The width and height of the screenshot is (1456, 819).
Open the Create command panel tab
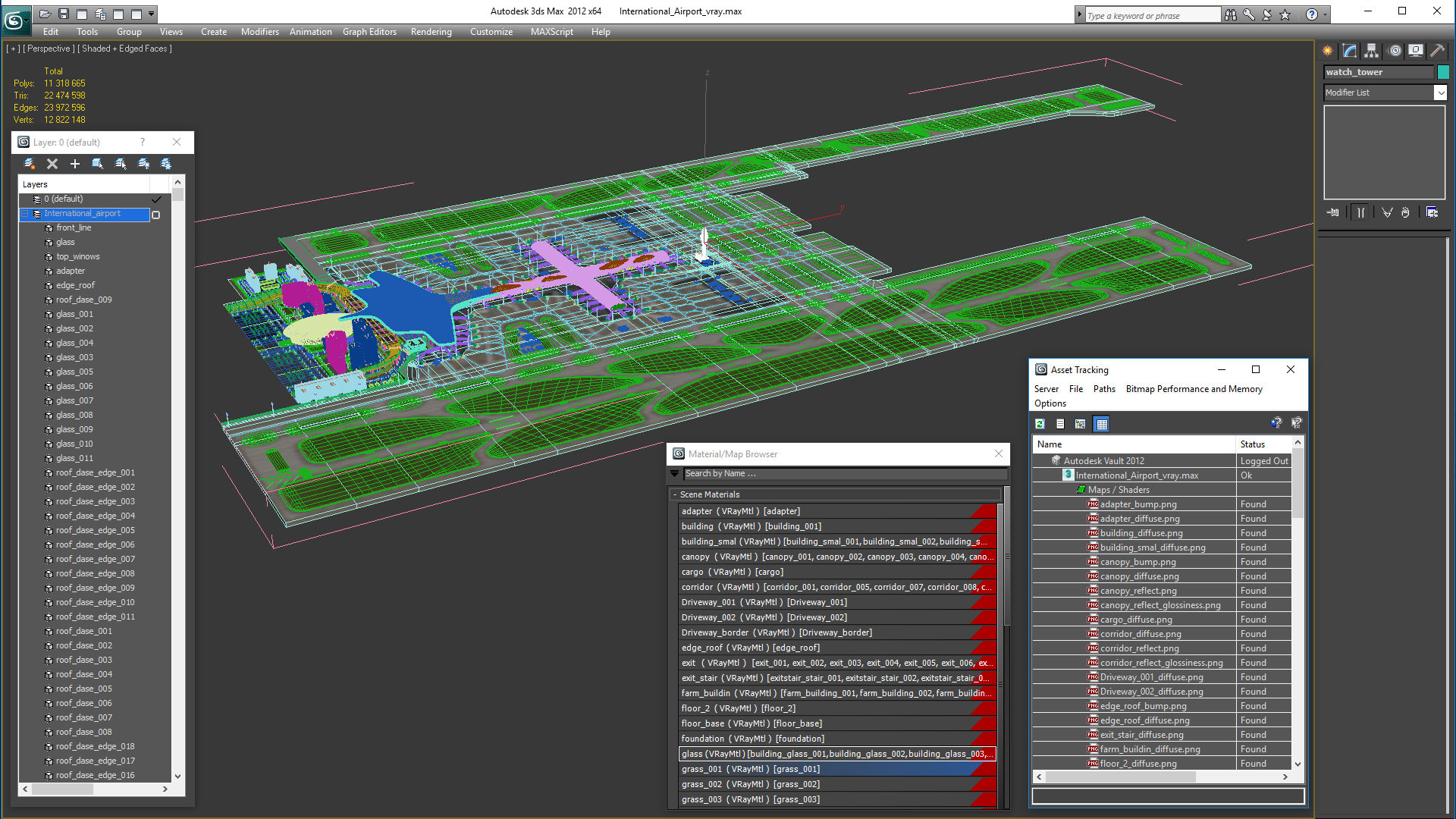(1328, 51)
